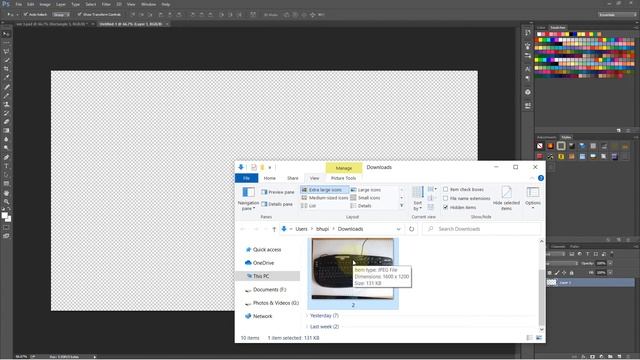
Task: Open the History panel icon in Photoshop dock
Action: (528, 33)
